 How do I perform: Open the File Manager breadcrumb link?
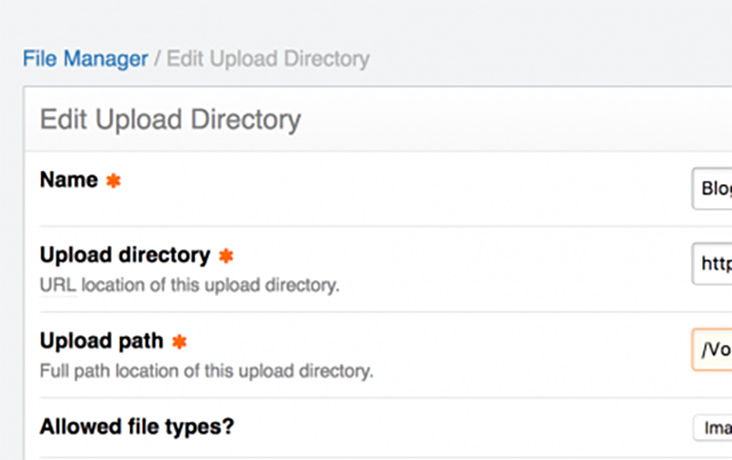click(85, 59)
